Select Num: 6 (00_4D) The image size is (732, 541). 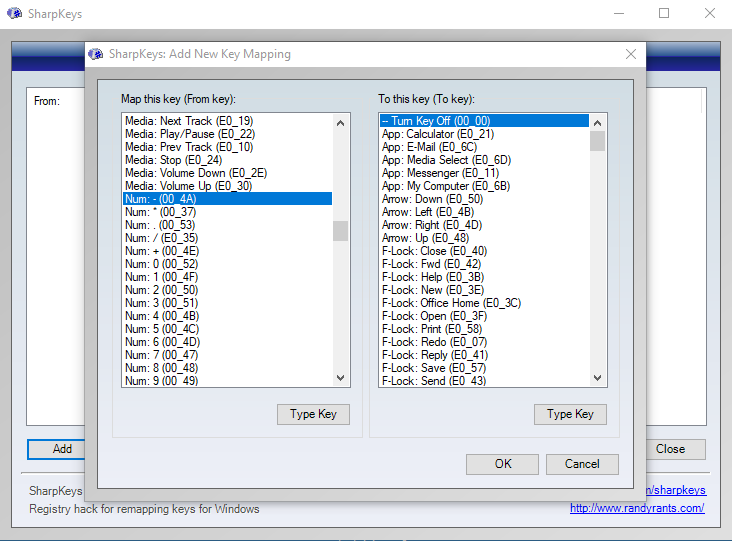pos(227,342)
